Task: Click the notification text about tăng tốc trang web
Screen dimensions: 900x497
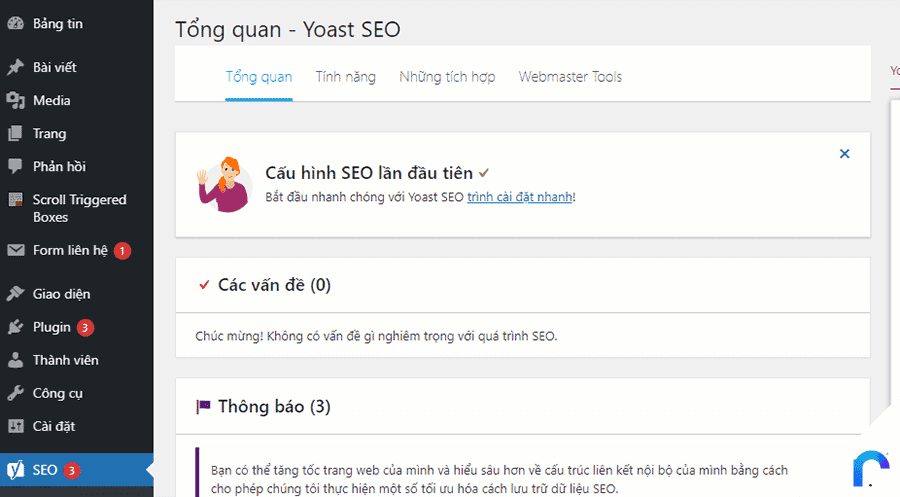Action: tap(499, 480)
